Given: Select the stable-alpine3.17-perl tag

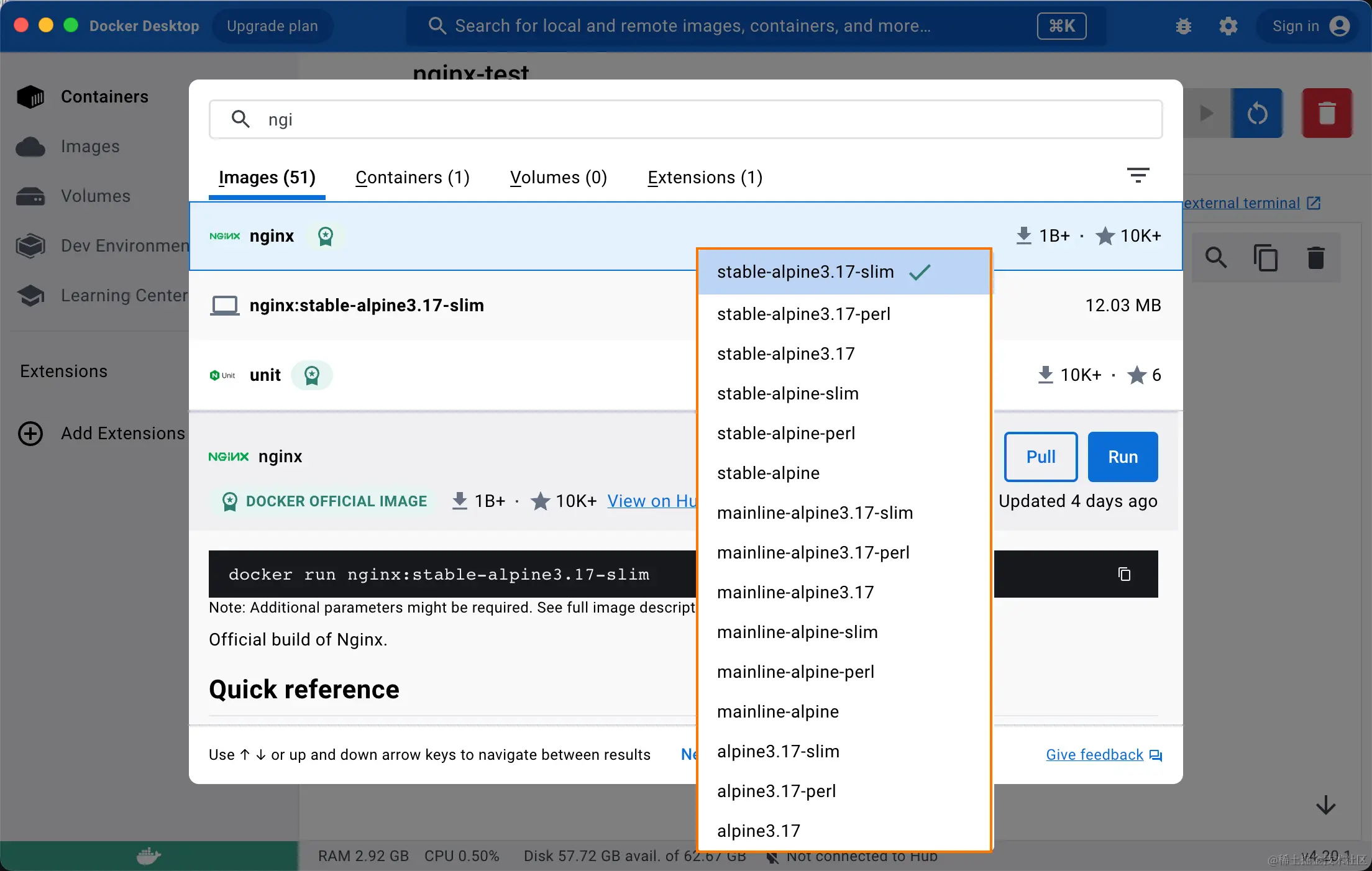Looking at the screenshot, I should click(x=803, y=314).
